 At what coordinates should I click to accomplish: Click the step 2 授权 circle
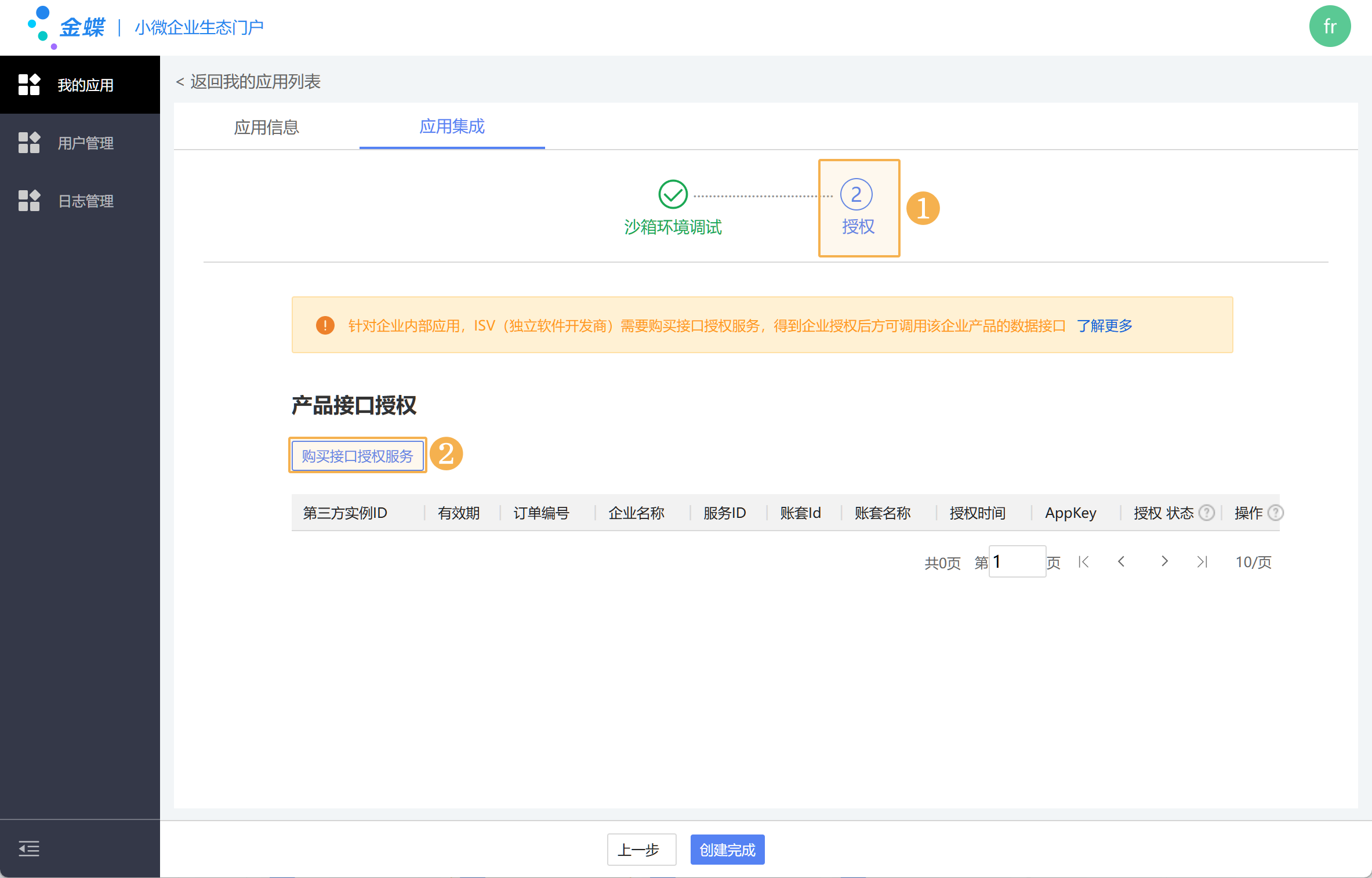[856, 194]
